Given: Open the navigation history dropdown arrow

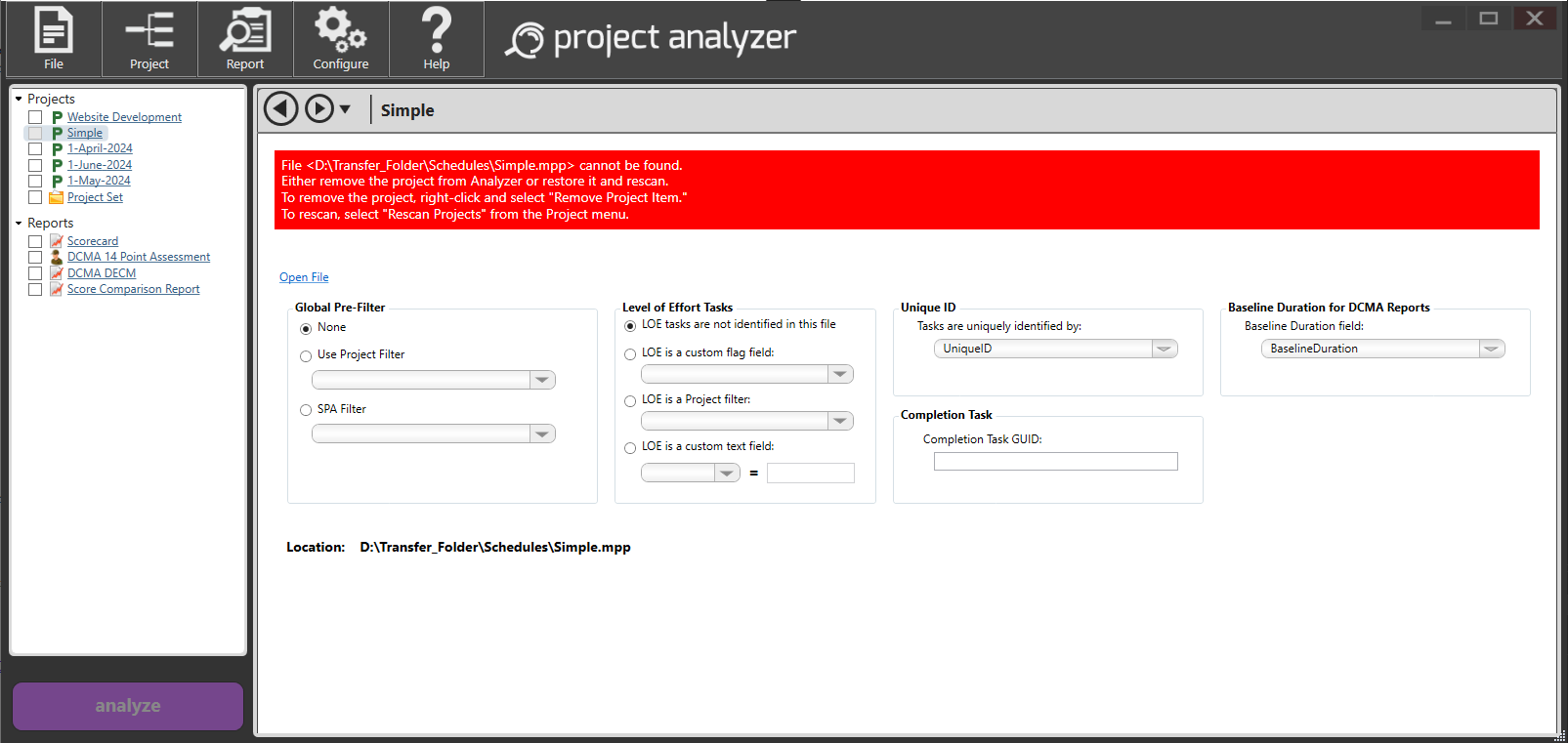Looking at the screenshot, I should pos(345,109).
